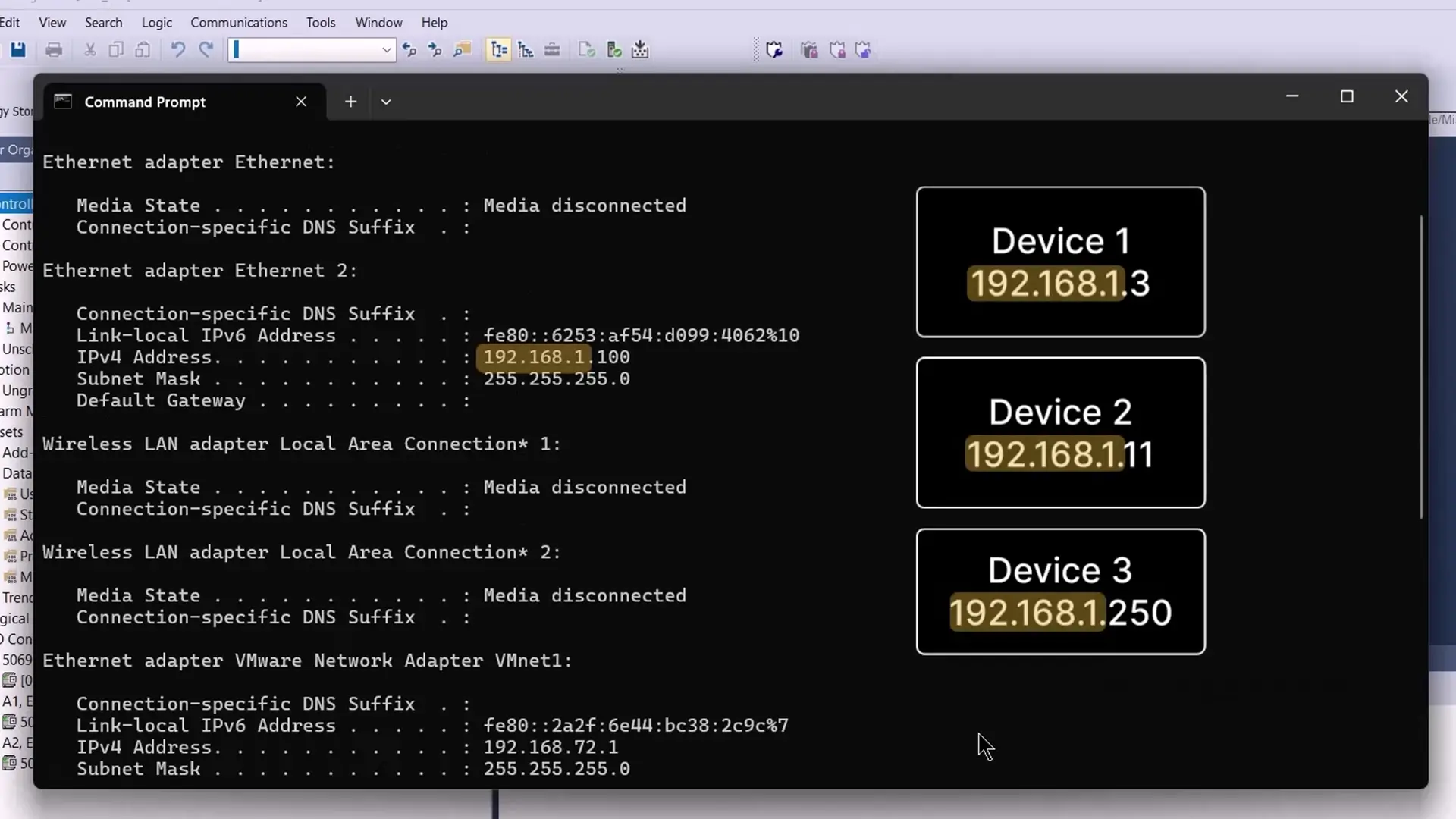The width and height of the screenshot is (1456, 819).
Task: Click the VMnet1 subnet mask 255.255.255.0
Action: (557, 769)
